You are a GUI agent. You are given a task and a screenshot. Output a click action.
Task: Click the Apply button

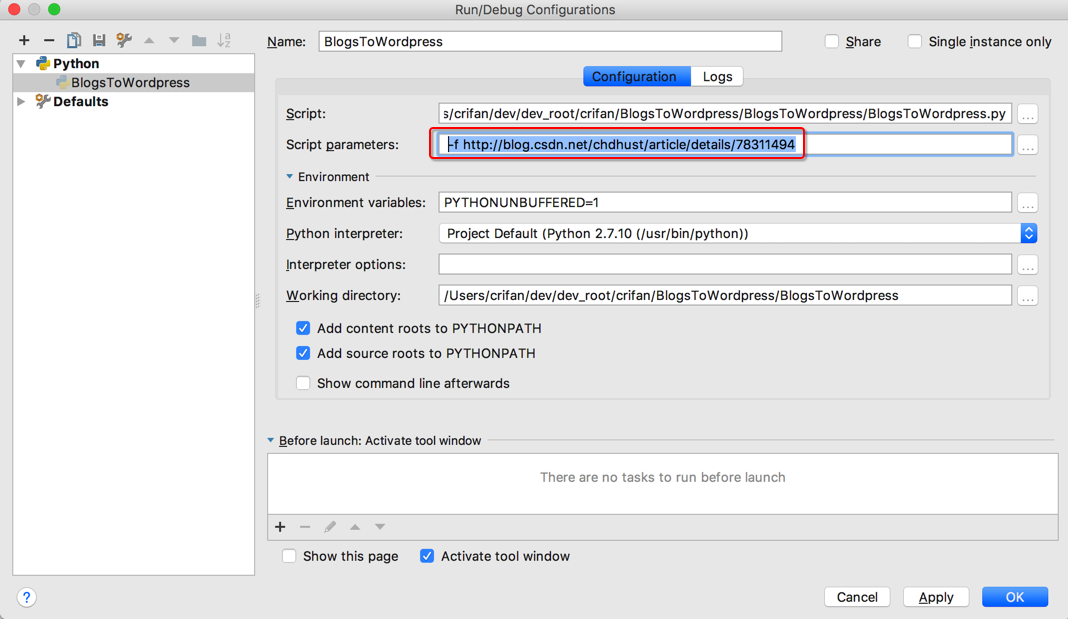936,597
